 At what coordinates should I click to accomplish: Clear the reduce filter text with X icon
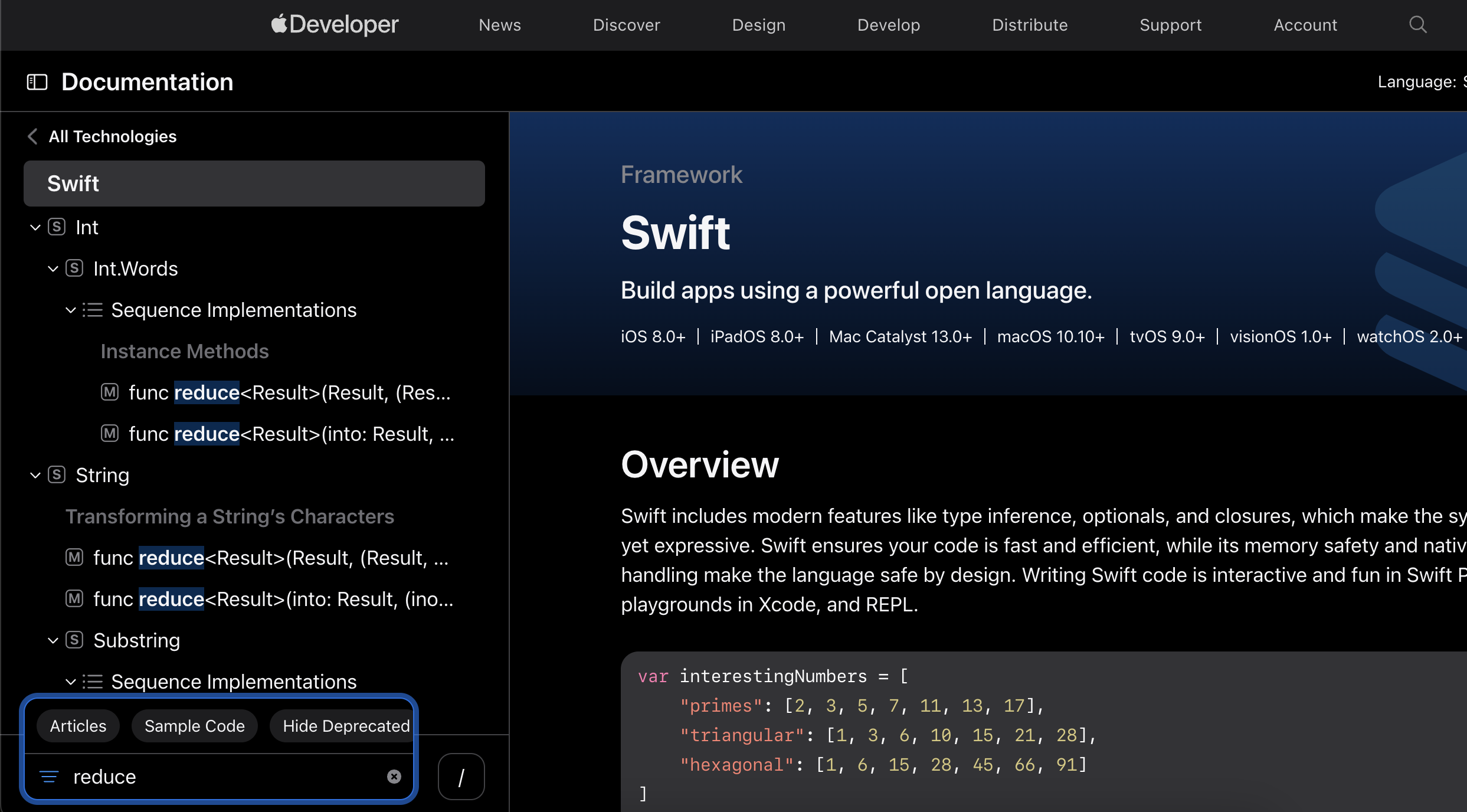coord(394,777)
